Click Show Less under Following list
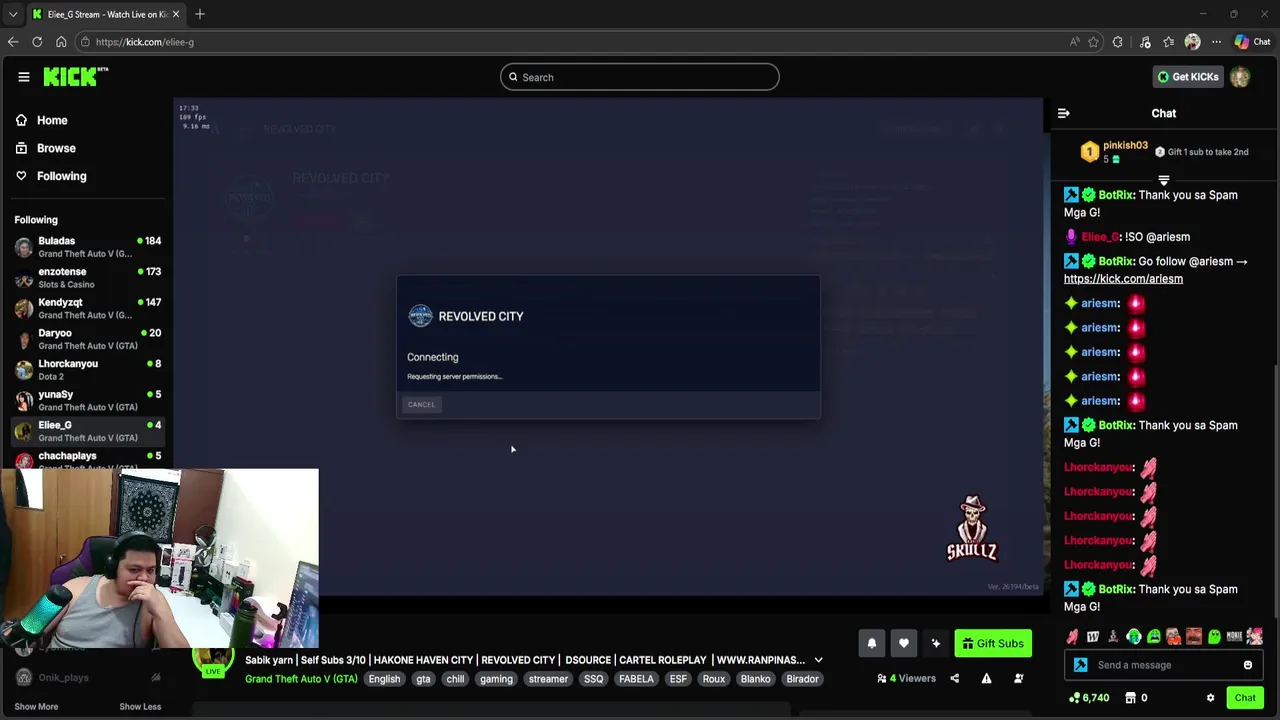 [x=140, y=706]
